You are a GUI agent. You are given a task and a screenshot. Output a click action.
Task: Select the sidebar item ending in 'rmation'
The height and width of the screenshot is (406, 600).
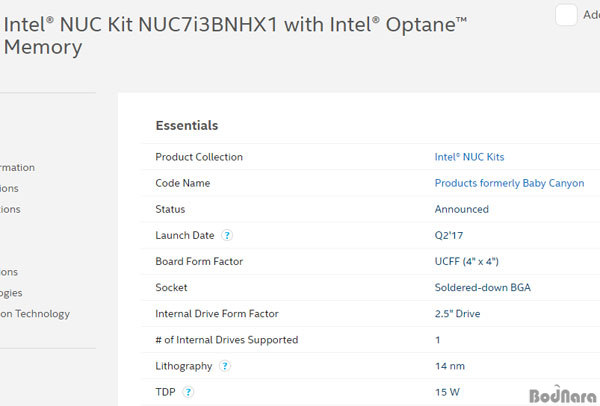point(17,168)
